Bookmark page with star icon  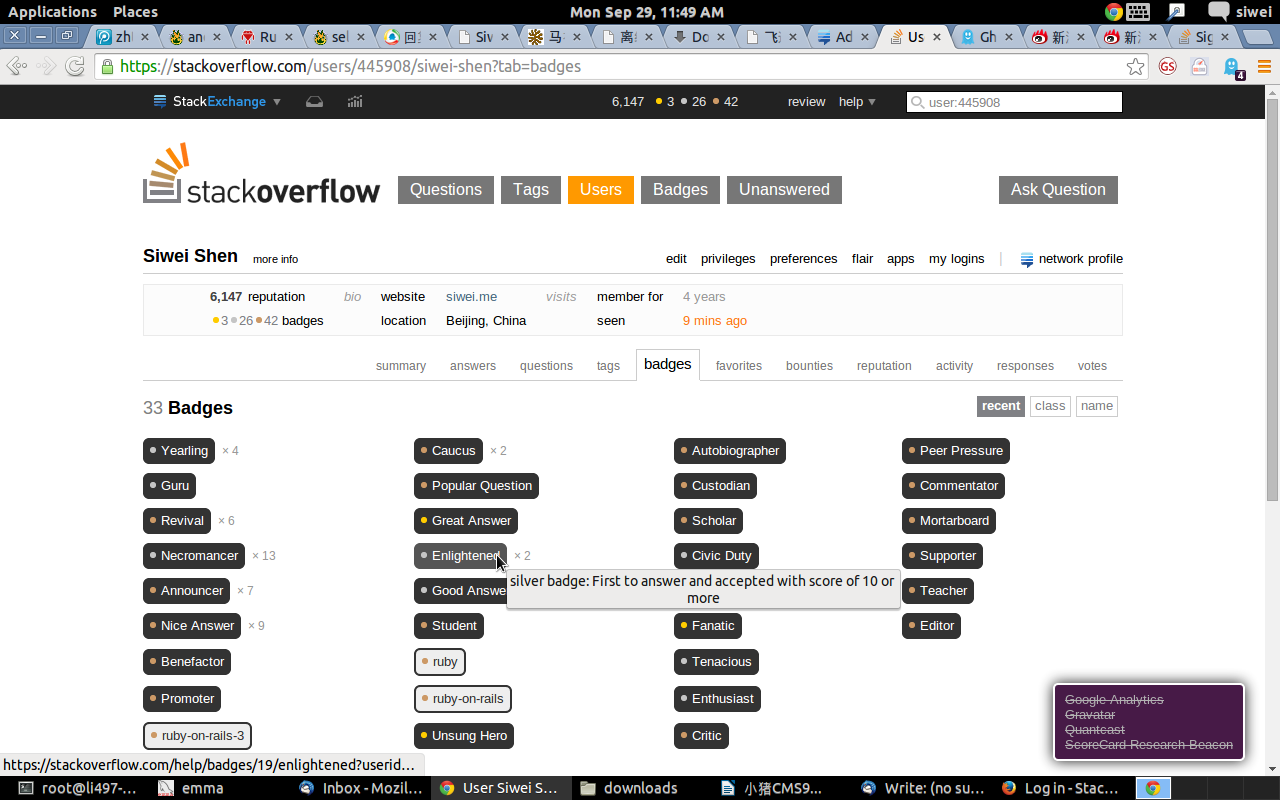(x=1136, y=67)
